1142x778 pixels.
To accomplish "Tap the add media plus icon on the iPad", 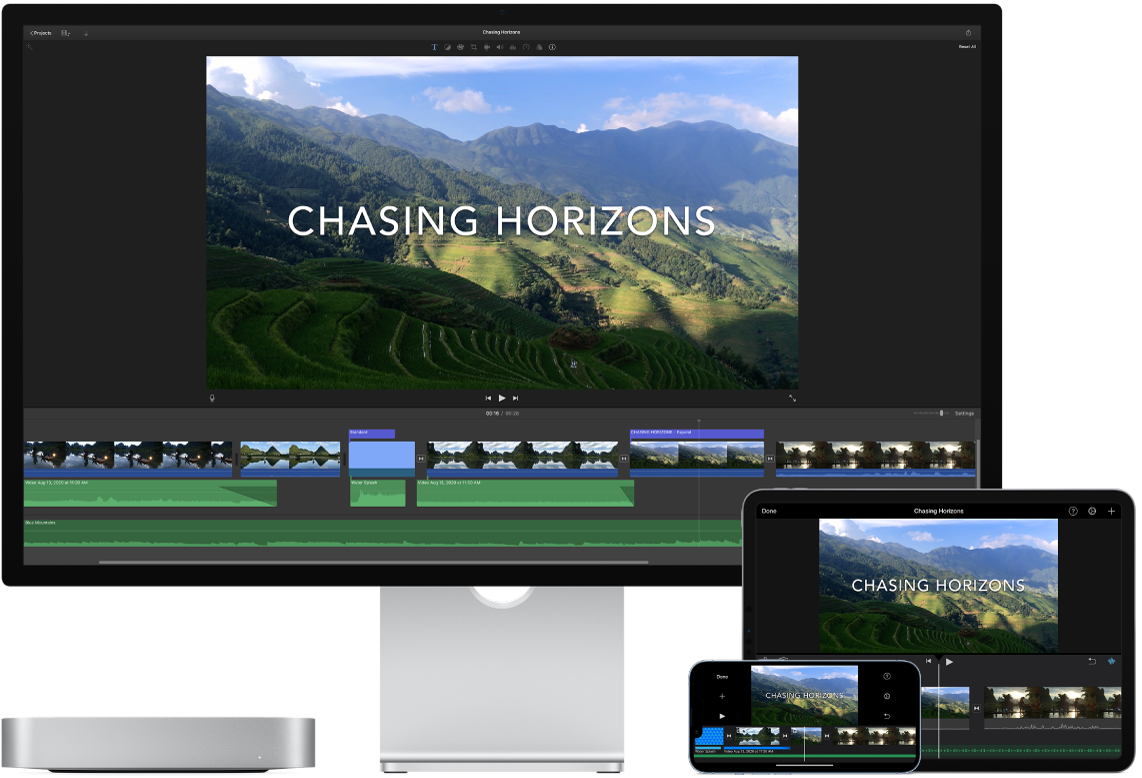I will click(x=1112, y=511).
